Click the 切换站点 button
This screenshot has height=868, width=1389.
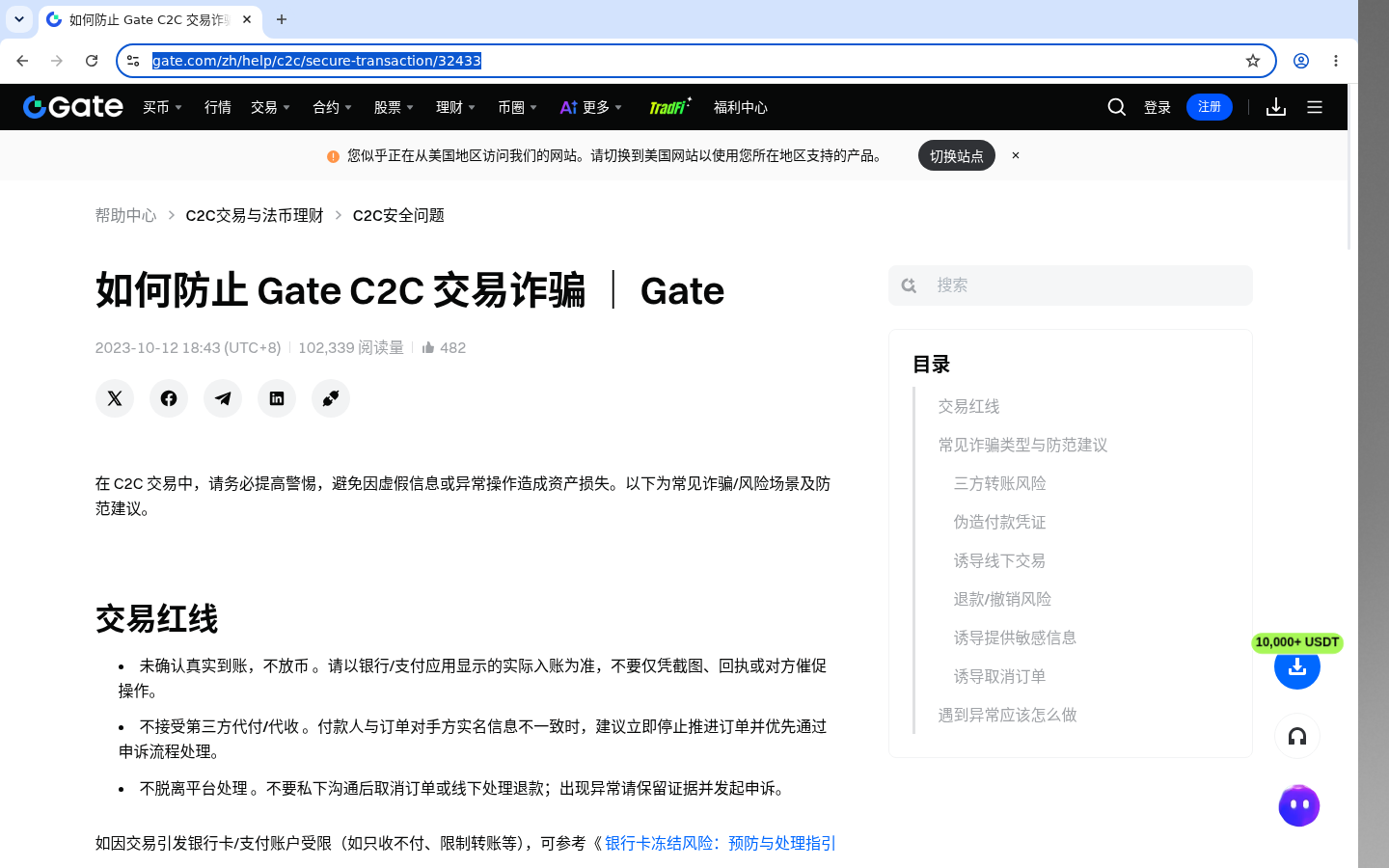(957, 155)
